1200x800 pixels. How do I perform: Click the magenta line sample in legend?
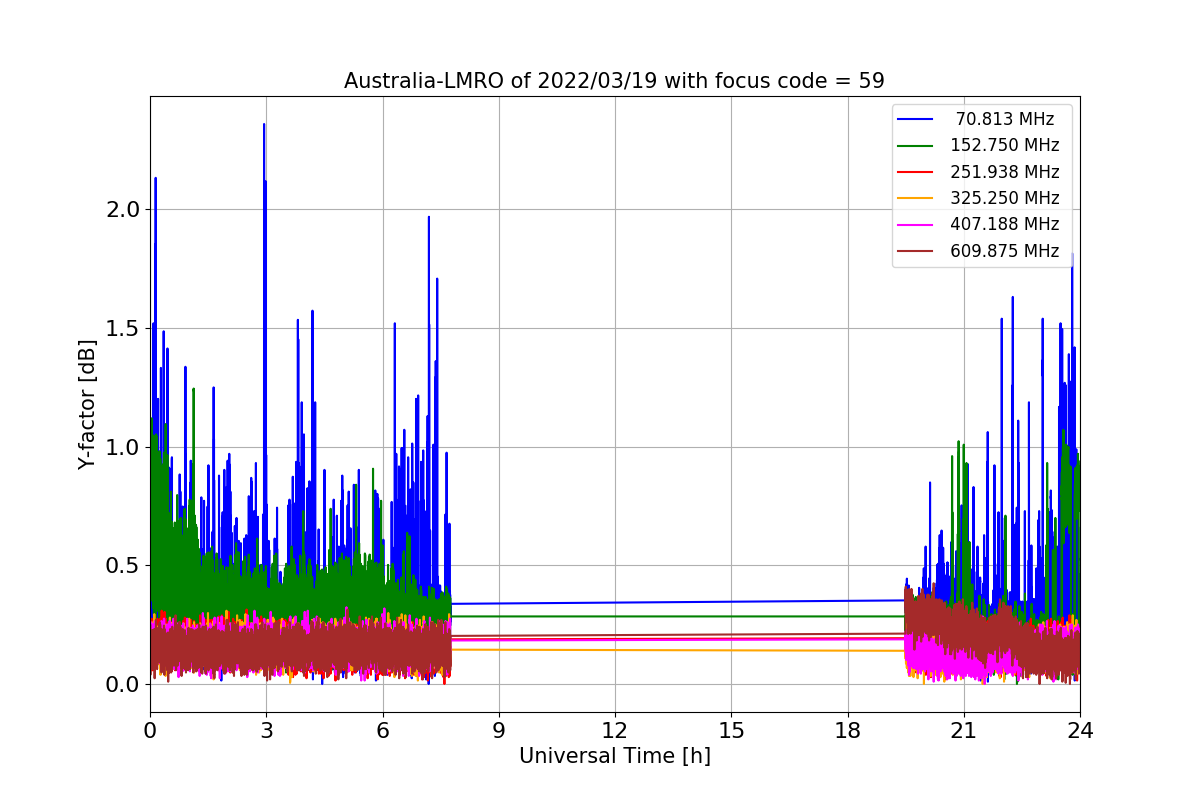[916, 224]
